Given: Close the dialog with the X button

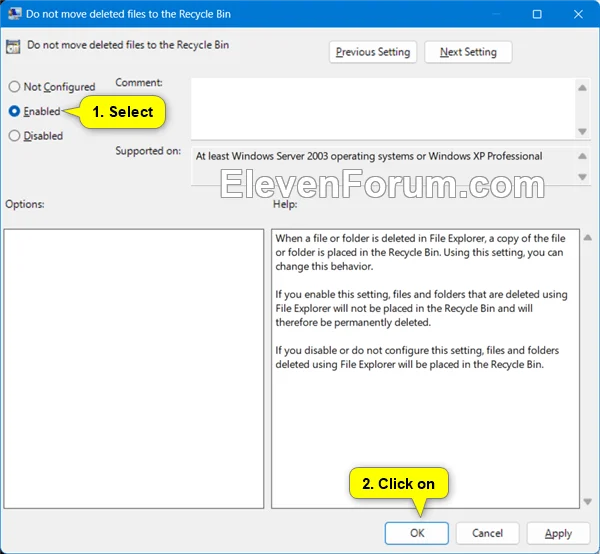Looking at the screenshot, I should [578, 14].
